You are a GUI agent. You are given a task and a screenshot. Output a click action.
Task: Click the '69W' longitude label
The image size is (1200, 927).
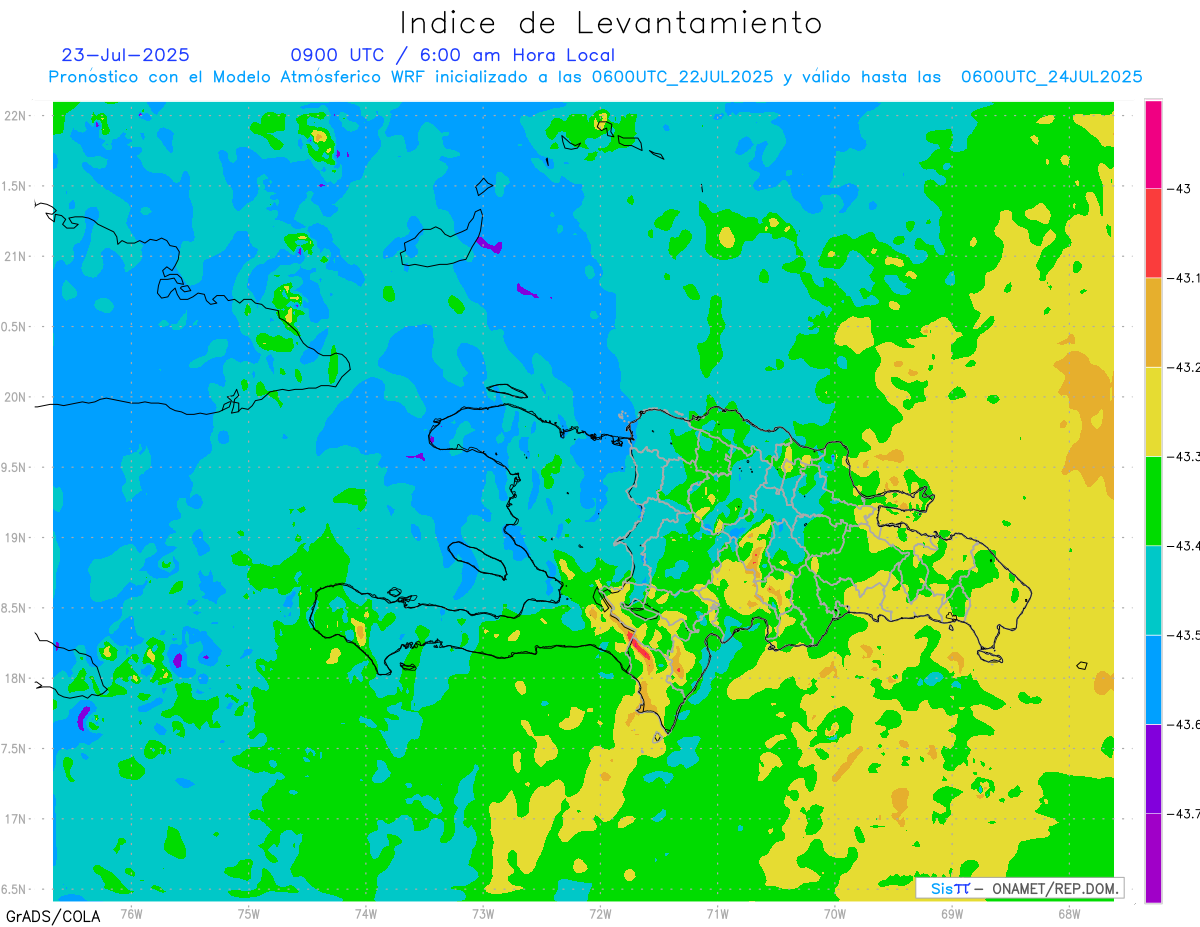(952, 913)
